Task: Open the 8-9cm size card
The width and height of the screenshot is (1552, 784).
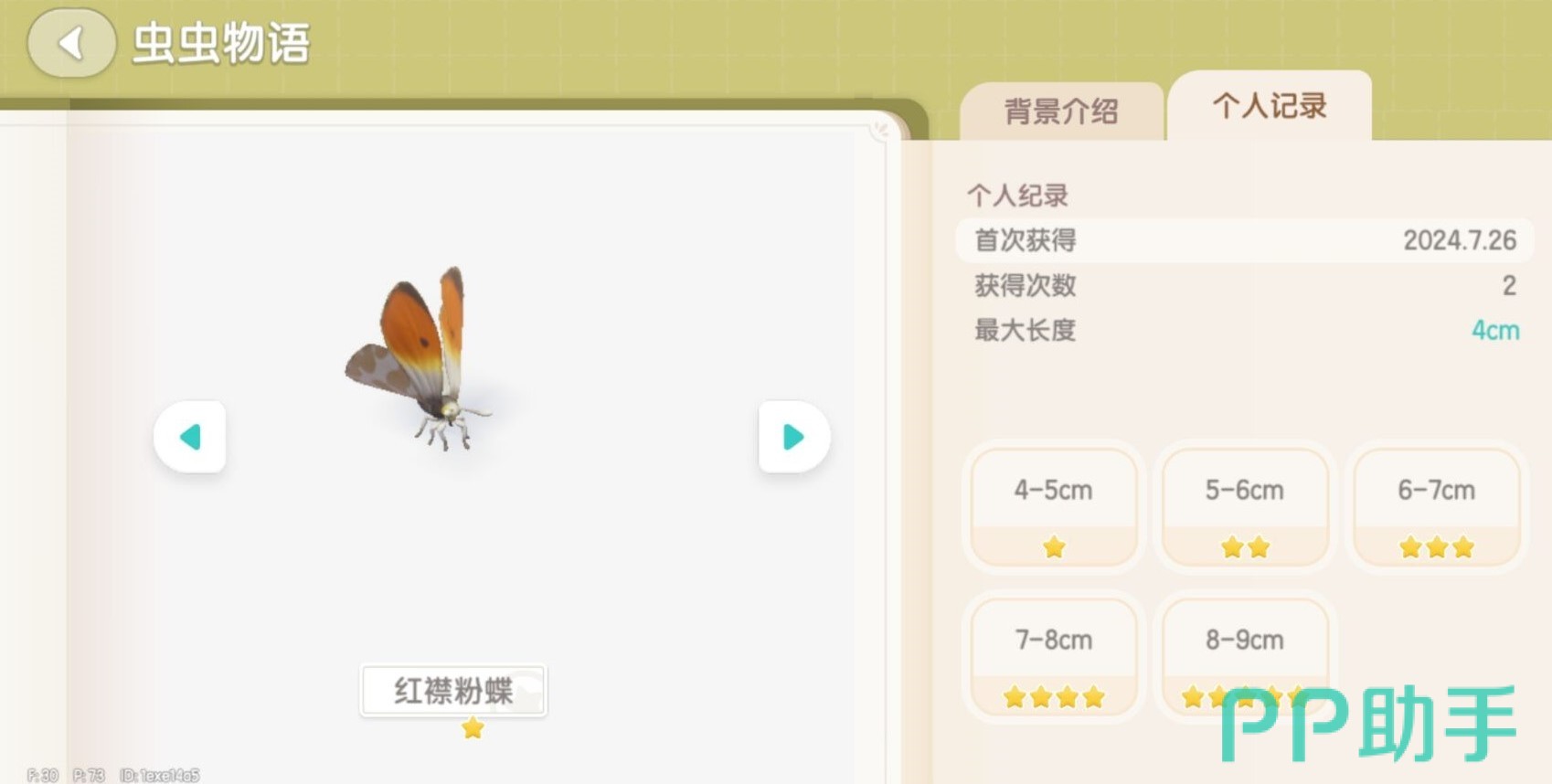Action: 1245,657
